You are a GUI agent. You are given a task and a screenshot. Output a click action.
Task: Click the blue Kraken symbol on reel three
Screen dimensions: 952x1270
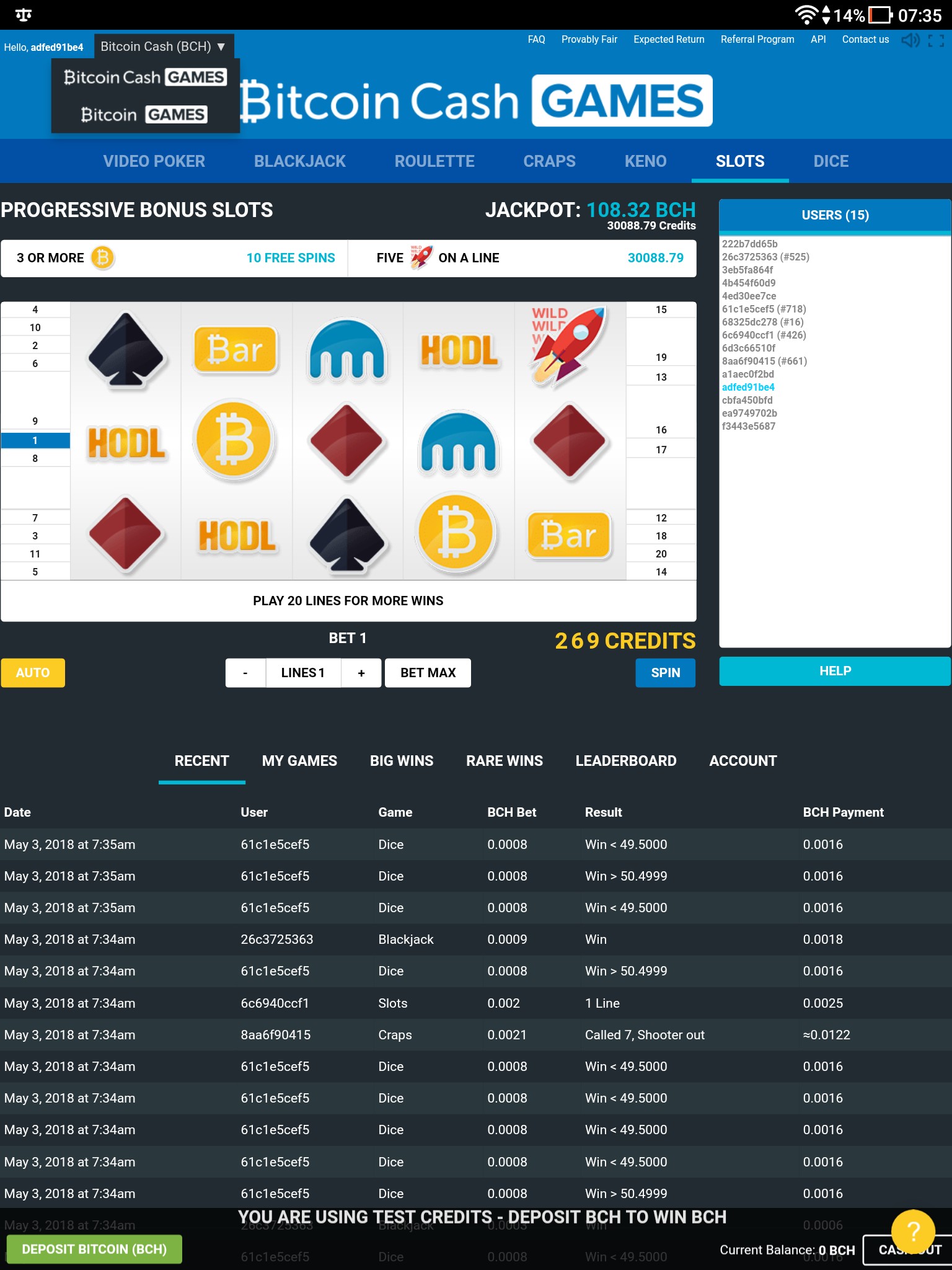(x=348, y=350)
